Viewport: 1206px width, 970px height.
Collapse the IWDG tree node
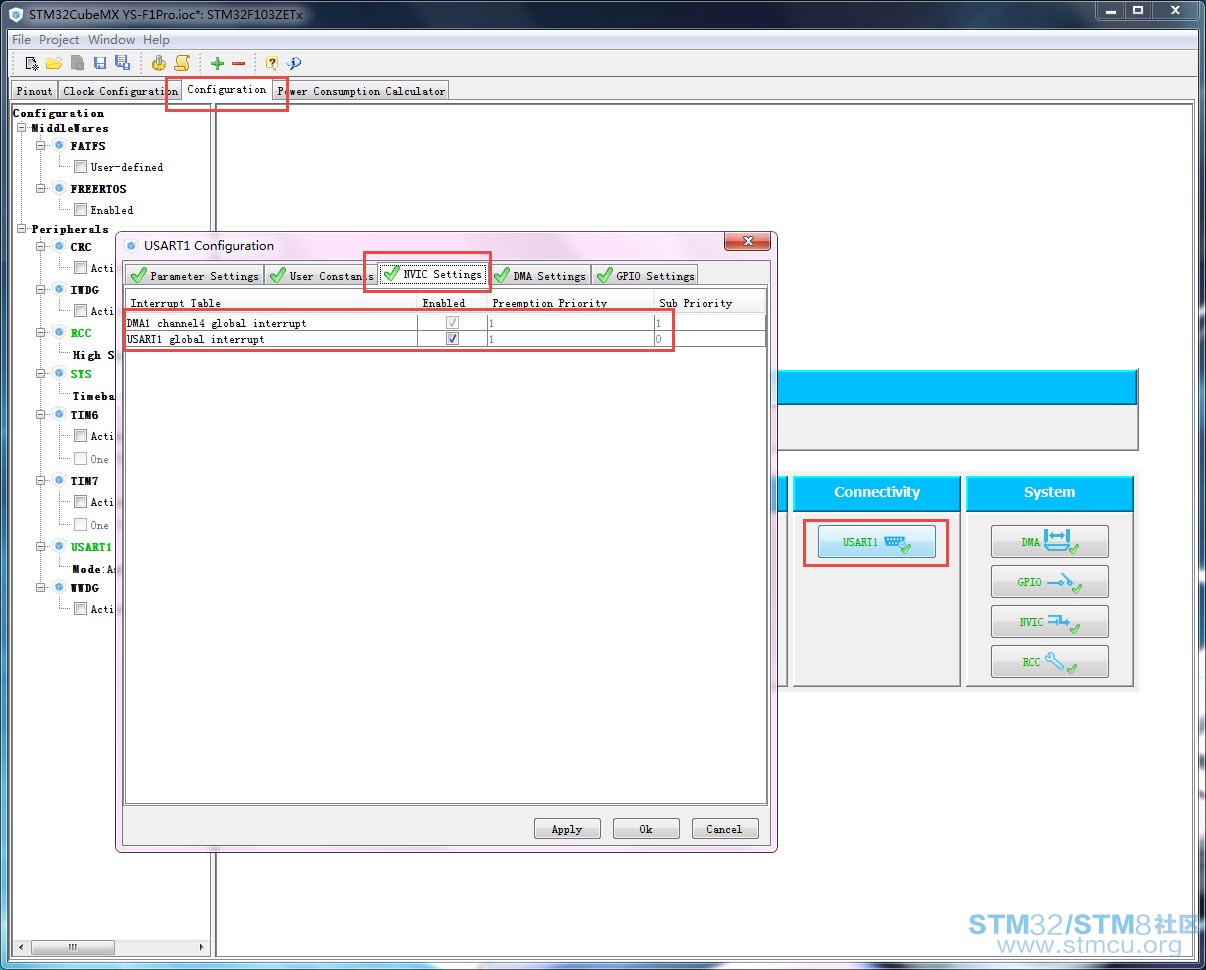click(x=42, y=290)
